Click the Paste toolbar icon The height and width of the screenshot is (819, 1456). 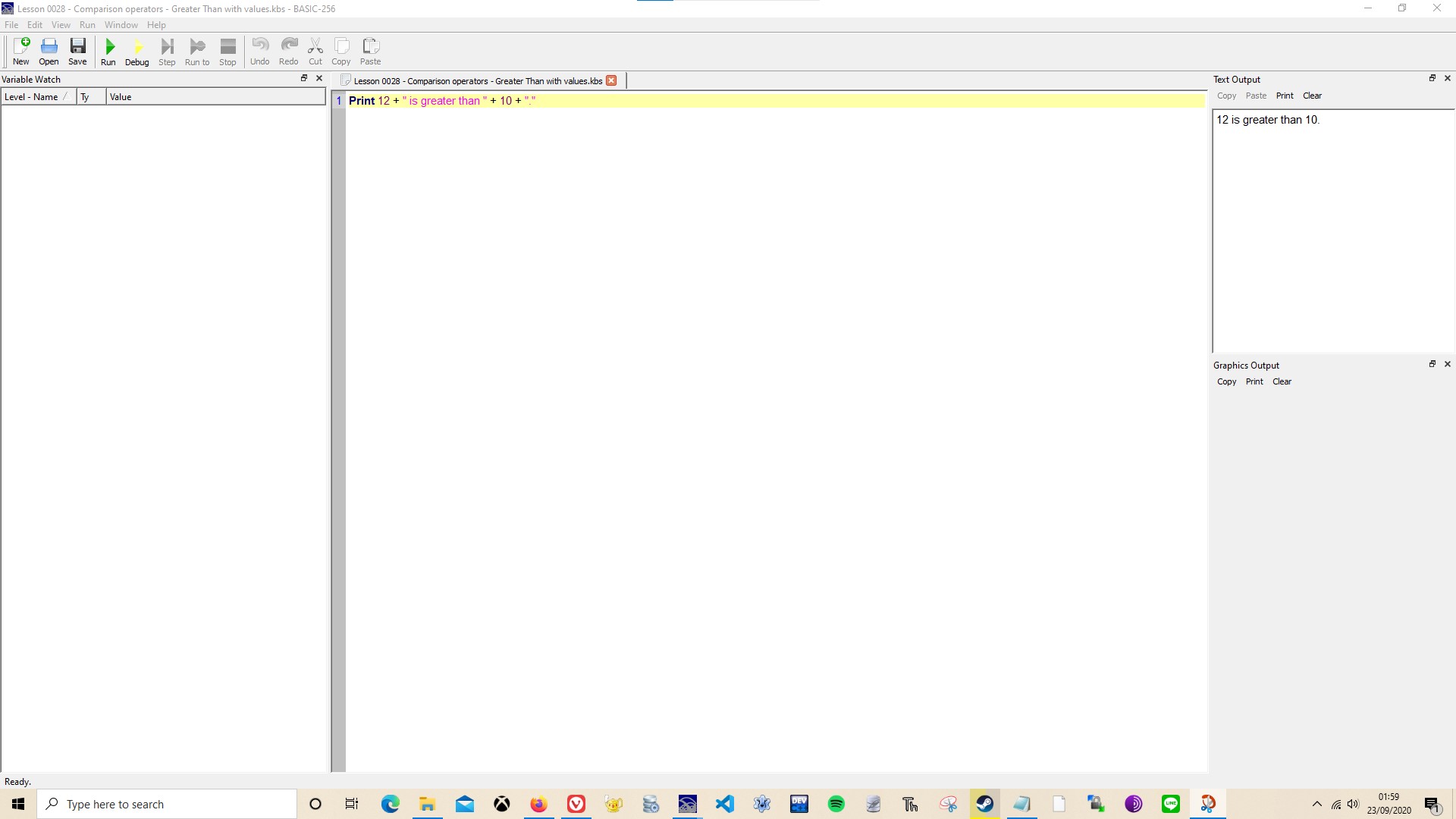[370, 51]
